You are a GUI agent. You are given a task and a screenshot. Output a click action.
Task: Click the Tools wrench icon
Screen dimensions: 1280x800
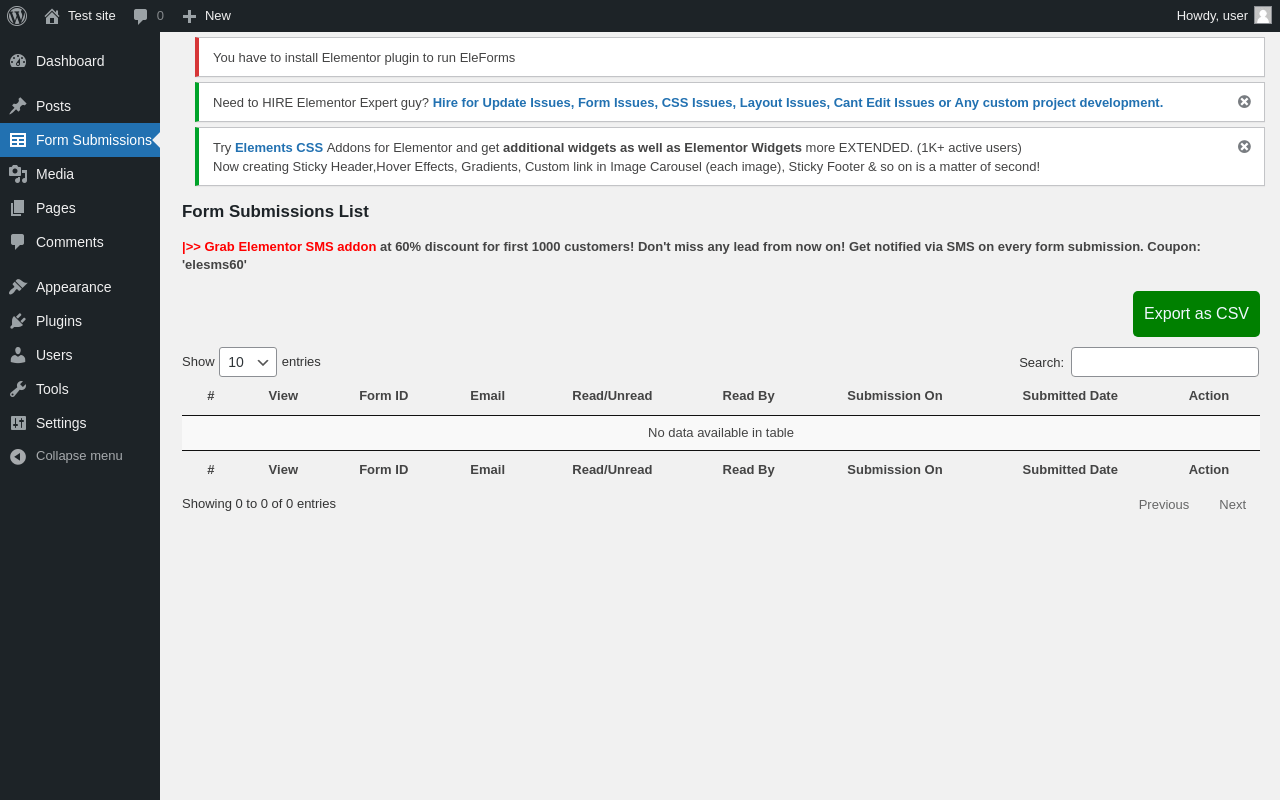18,389
